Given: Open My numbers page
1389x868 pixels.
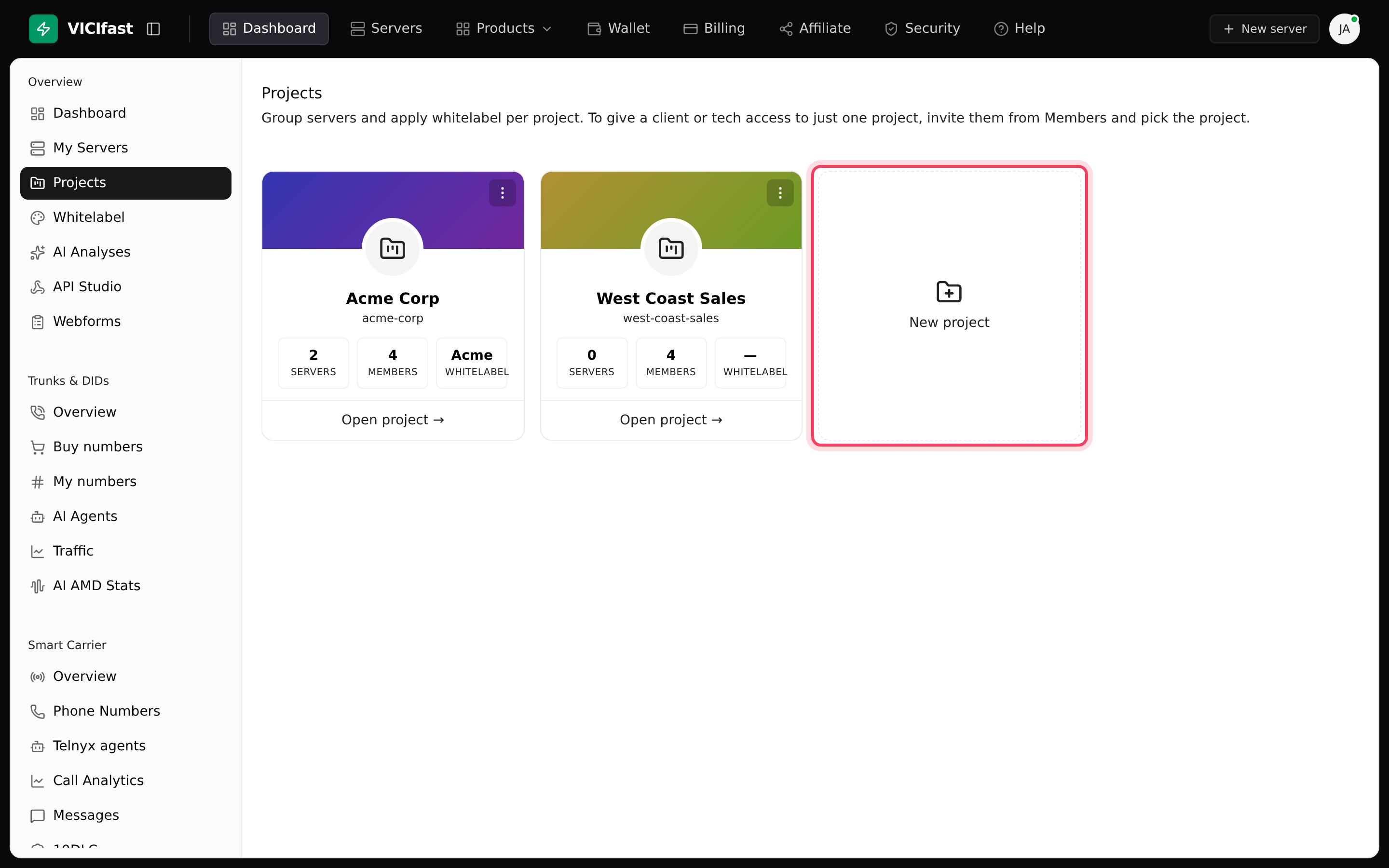Looking at the screenshot, I should click(126, 482).
